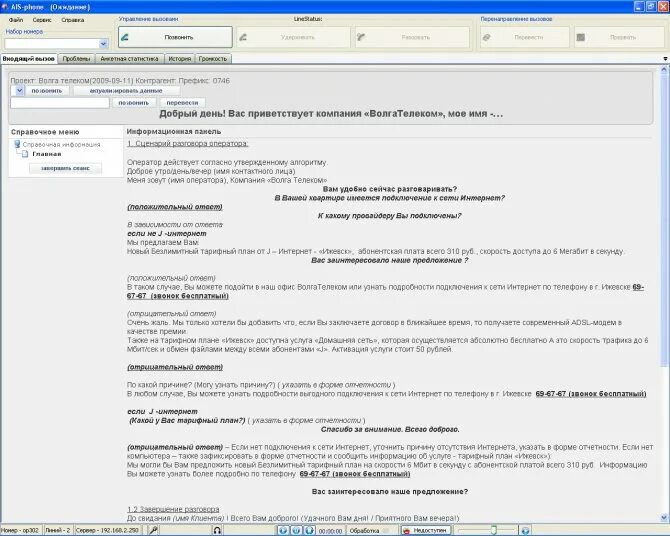Click leftmost of three blue round status buttons

pyautogui.click(x=283, y=530)
